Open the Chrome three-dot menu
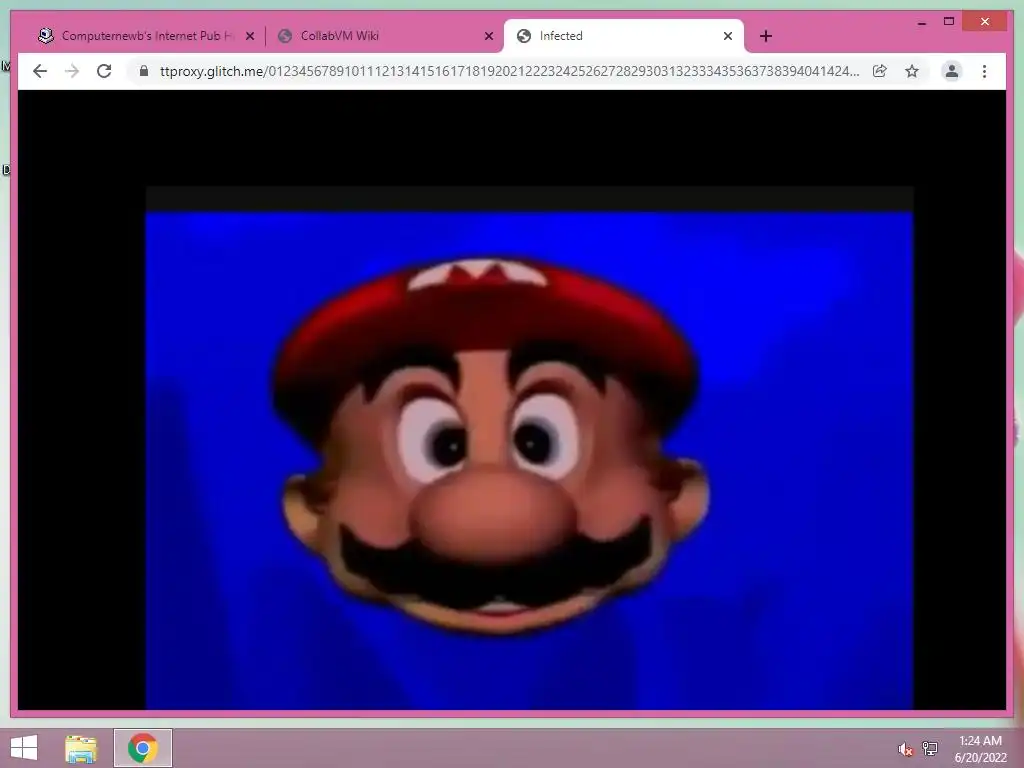The width and height of the screenshot is (1024, 768). (x=984, y=71)
